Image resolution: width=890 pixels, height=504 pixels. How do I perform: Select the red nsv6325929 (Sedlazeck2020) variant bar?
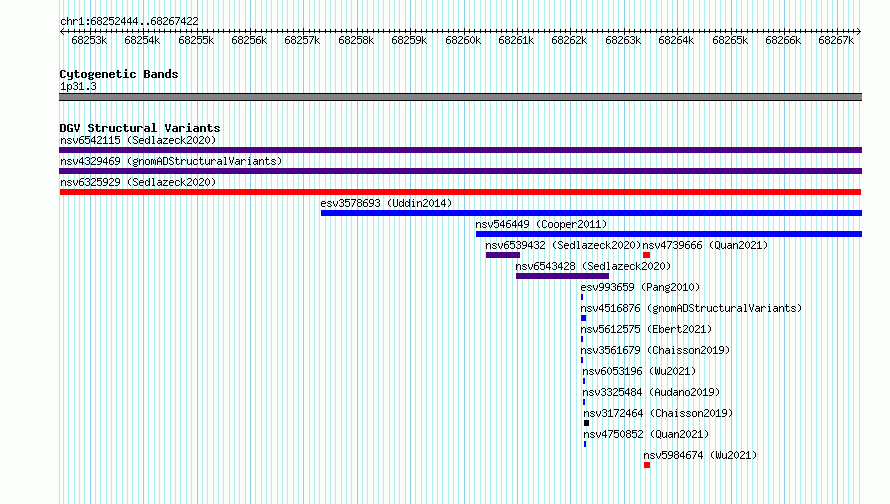(460, 192)
